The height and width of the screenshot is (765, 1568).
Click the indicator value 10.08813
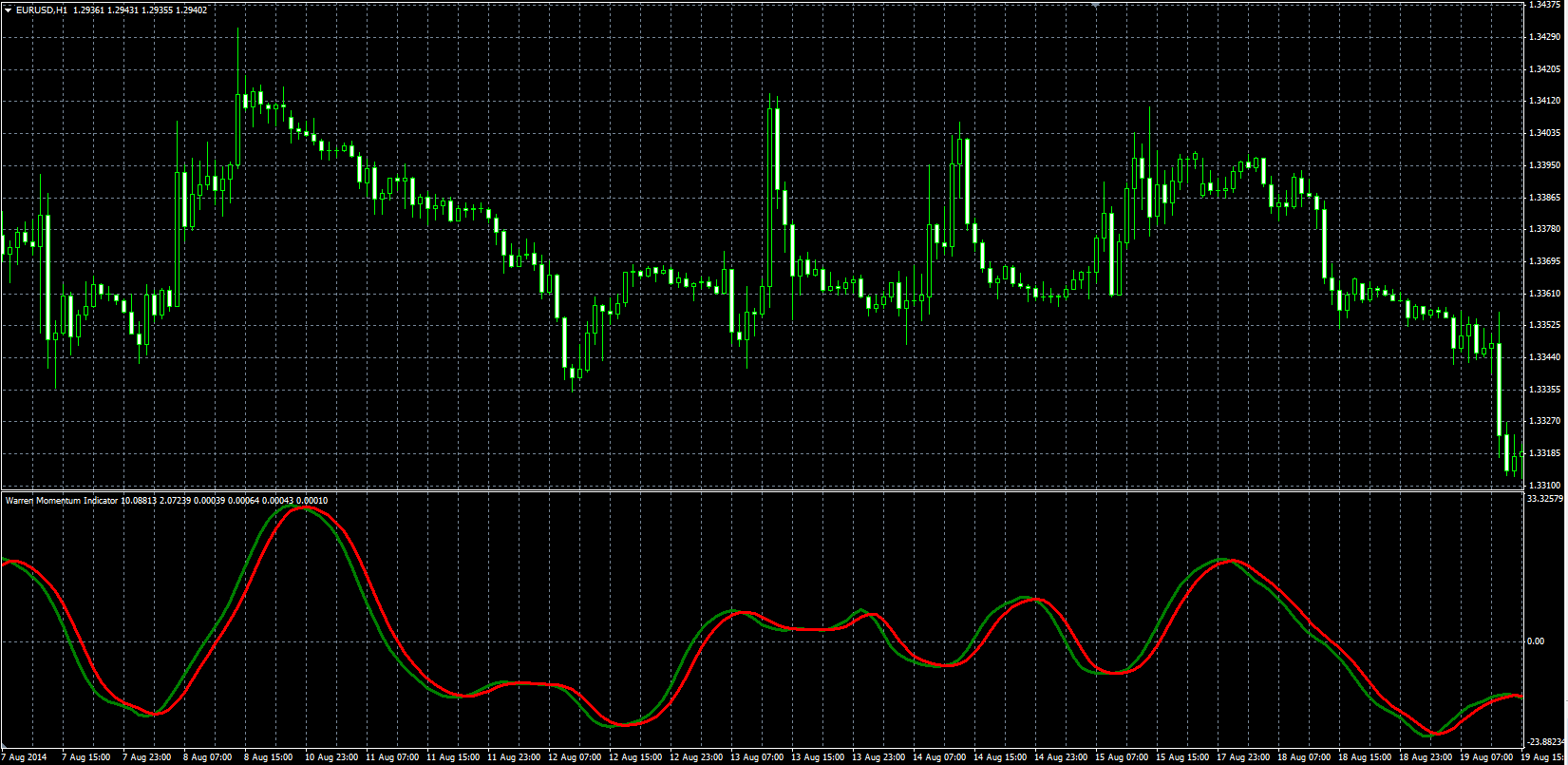tap(139, 500)
